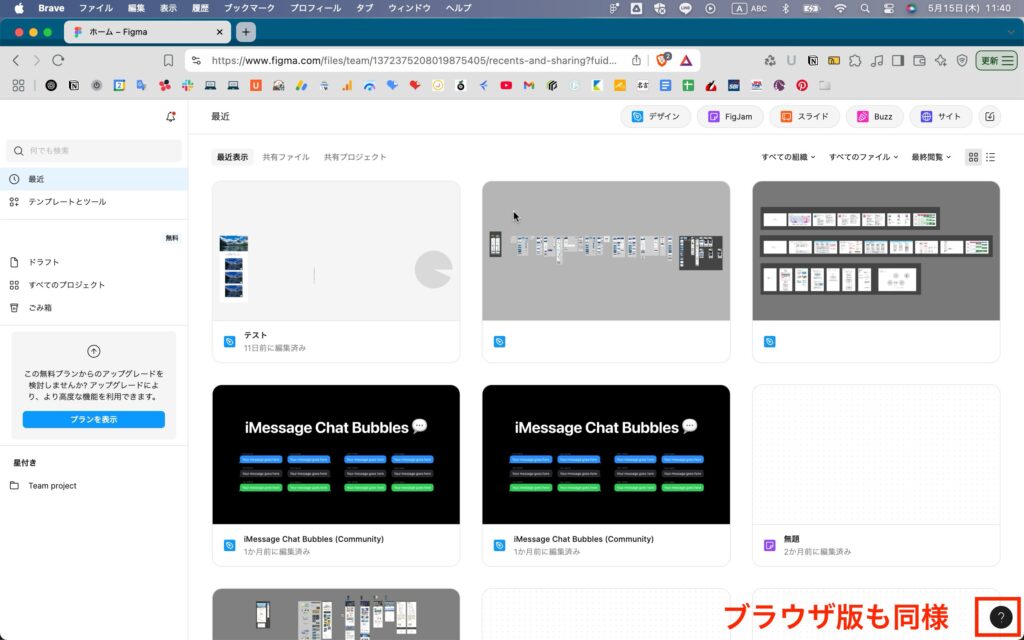Viewport: 1024px width, 640px height.
Task: Click the Wi-Fi icon in menu bar
Action: (x=840, y=8)
